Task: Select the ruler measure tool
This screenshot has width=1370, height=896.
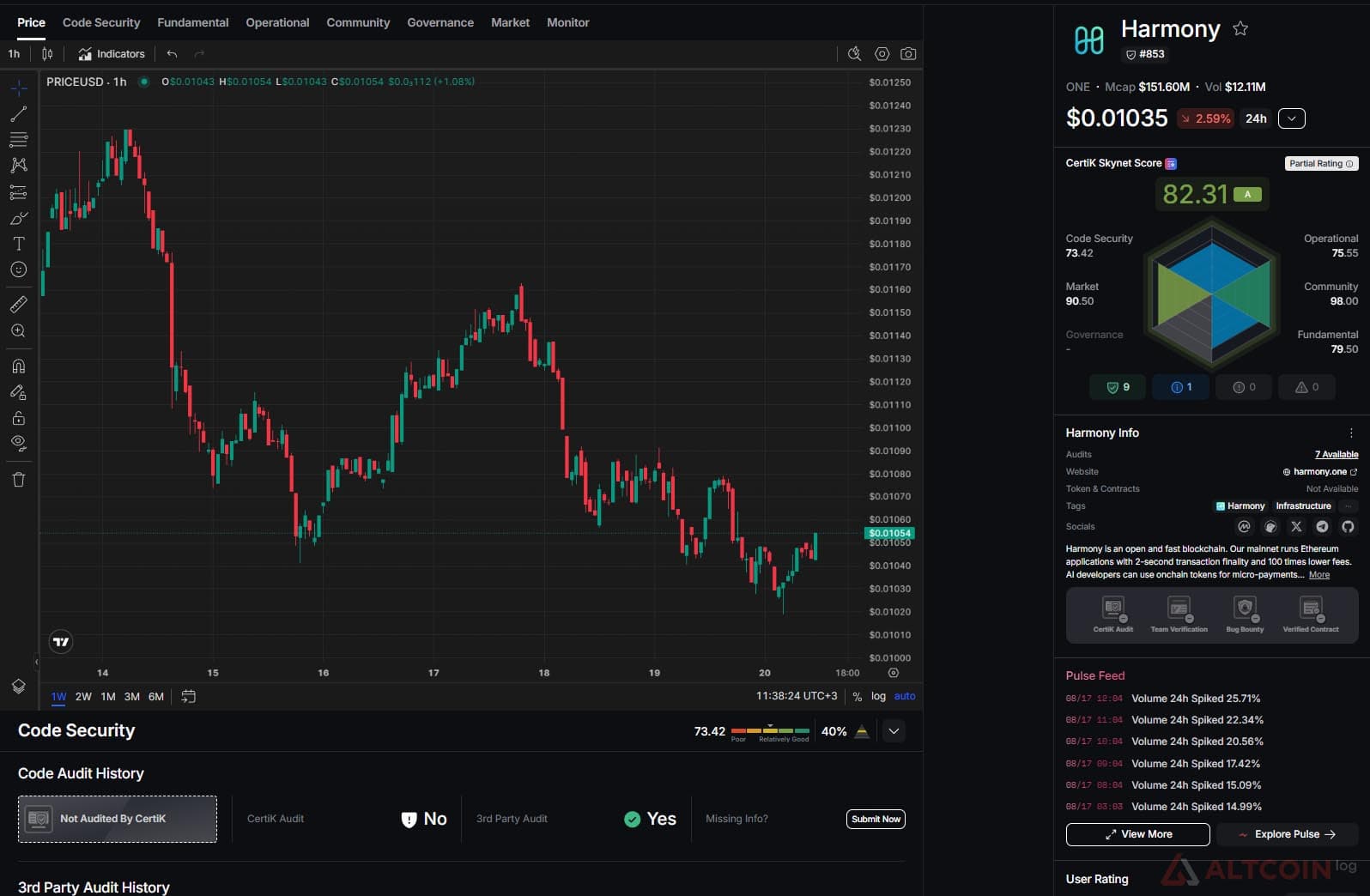Action: [19, 304]
